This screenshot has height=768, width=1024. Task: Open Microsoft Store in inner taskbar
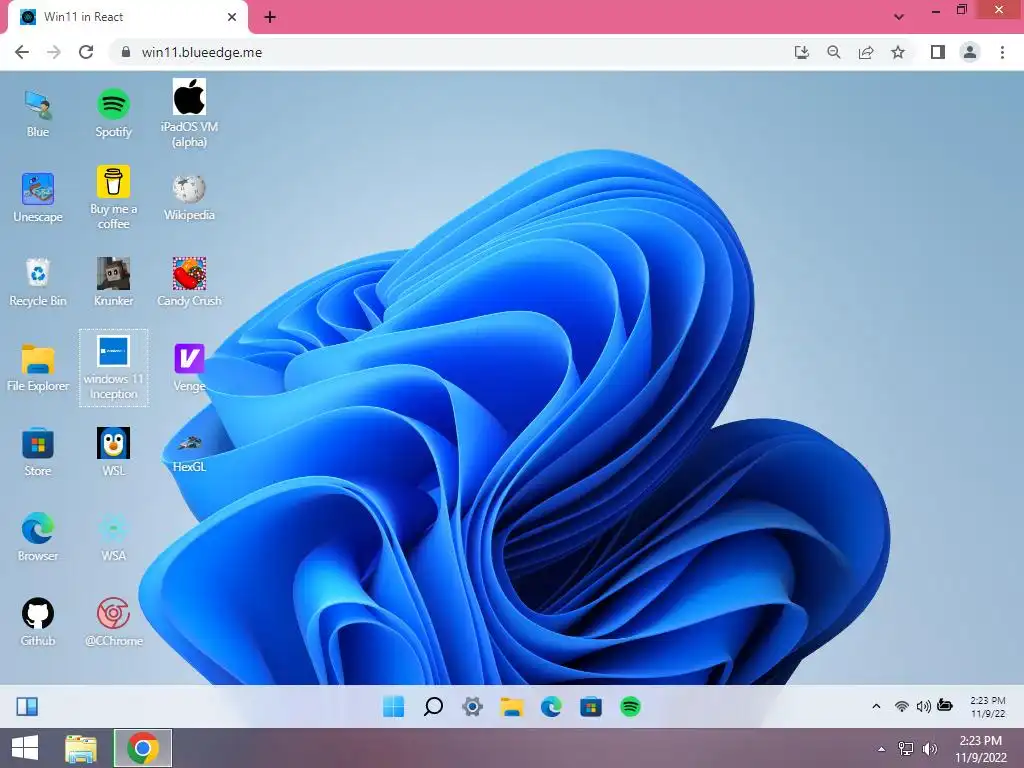point(591,707)
